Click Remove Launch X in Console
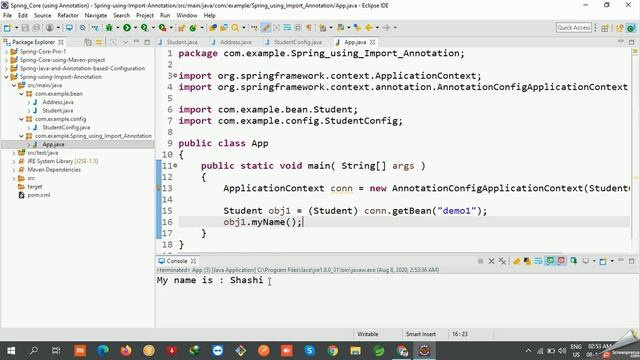Viewport: 640px width, 360px height. pyautogui.click(x=491, y=261)
